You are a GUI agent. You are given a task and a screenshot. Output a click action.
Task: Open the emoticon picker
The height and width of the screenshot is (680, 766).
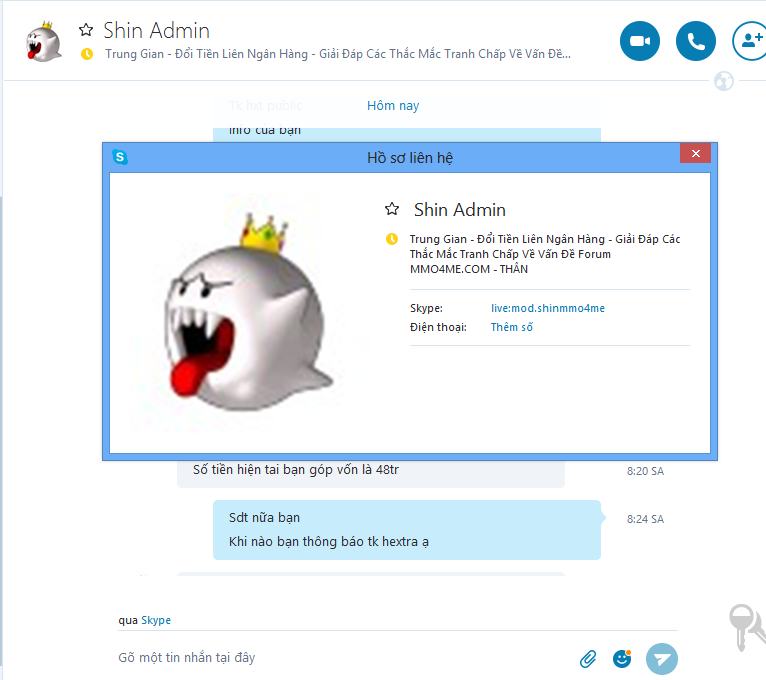click(x=622, y=659)
